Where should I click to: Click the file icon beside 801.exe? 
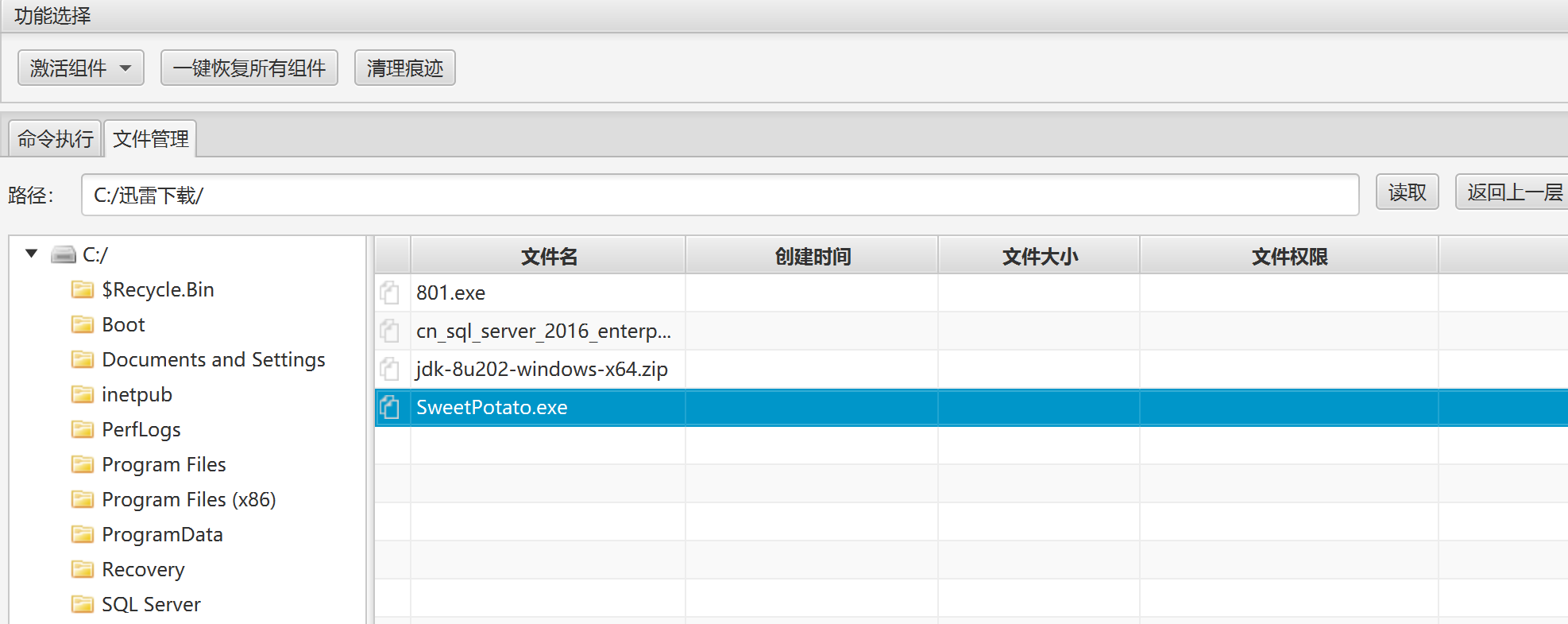pyautogui.click(x=389, y=293)
